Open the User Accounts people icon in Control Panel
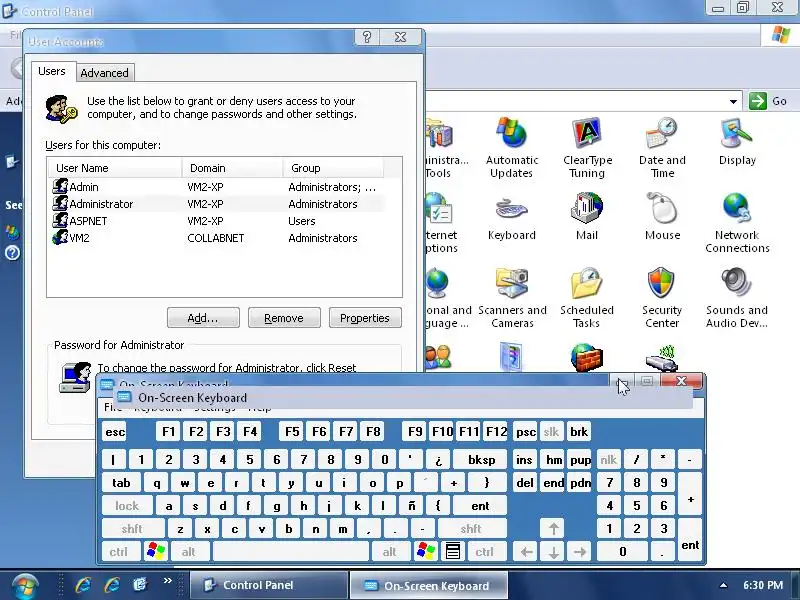The height and width of the screenshot is (600, 800). coord(438,357)
